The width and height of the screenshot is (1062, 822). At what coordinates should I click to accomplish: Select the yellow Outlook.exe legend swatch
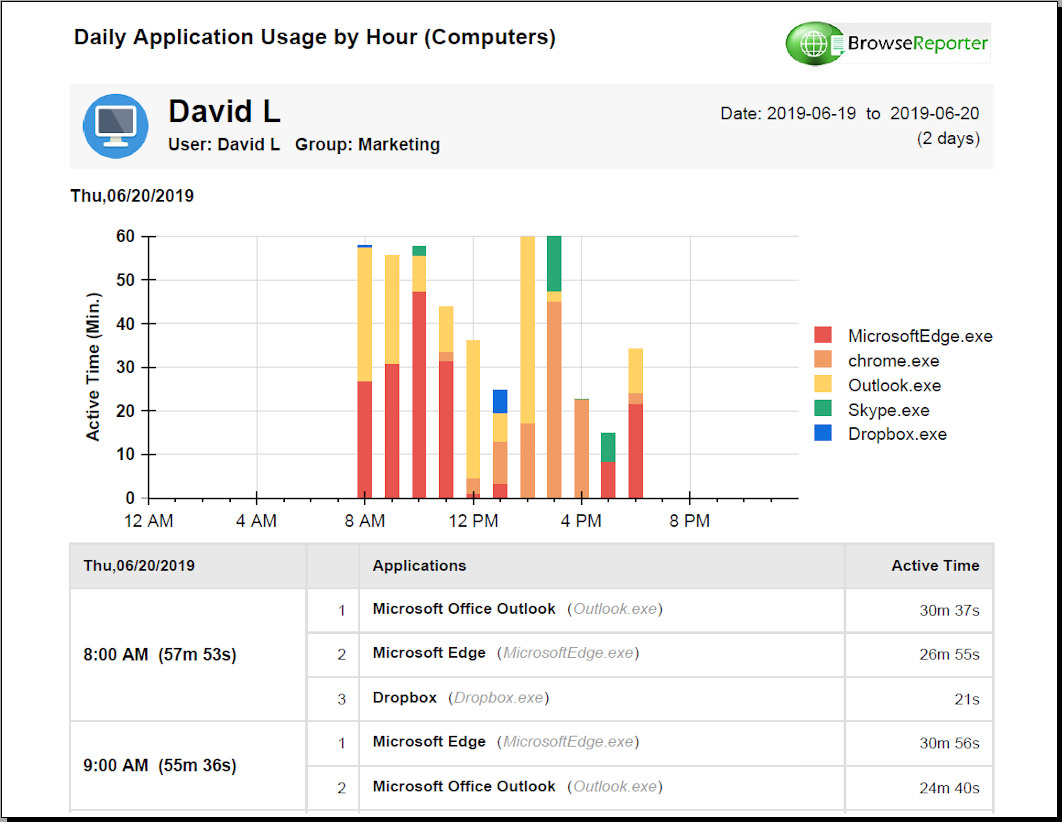click(x=823, y=385)
